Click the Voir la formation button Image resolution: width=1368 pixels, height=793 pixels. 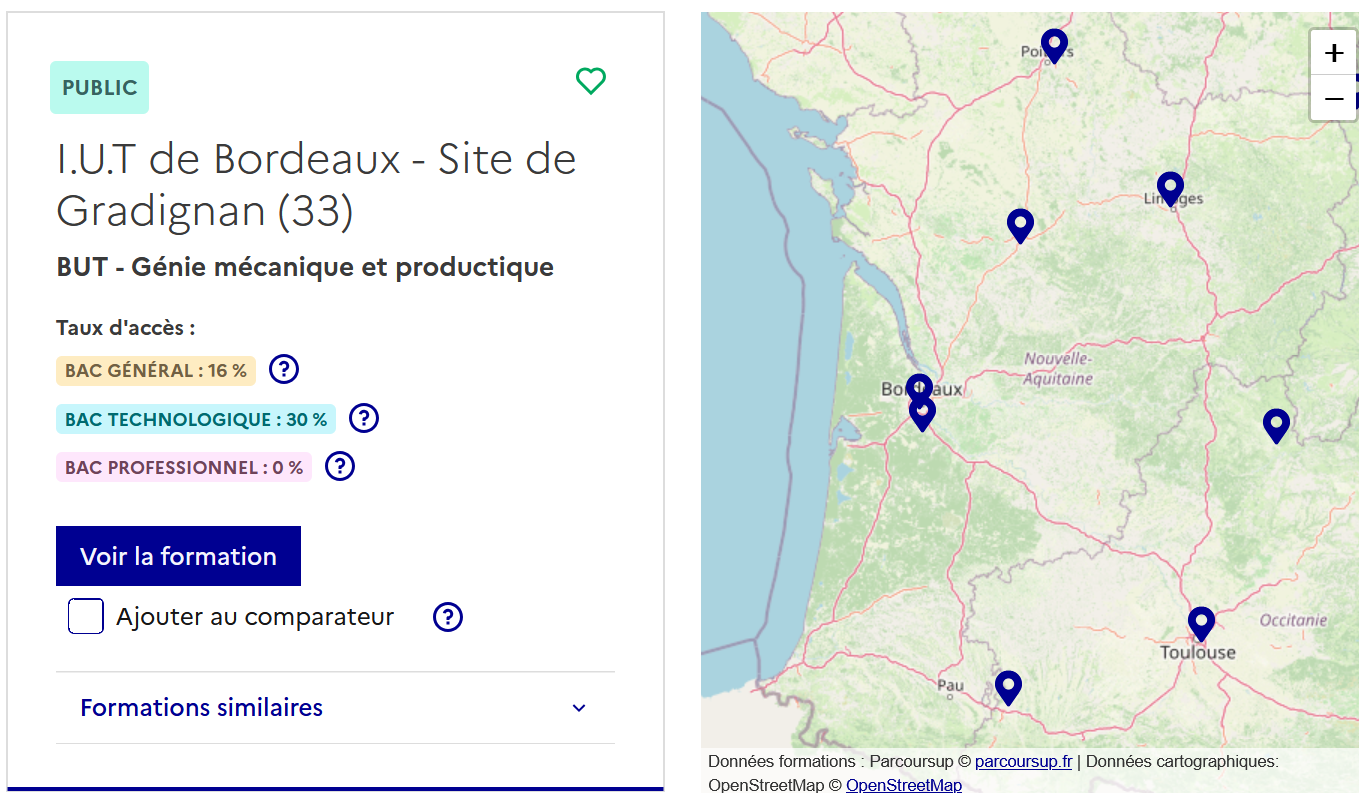178,556
